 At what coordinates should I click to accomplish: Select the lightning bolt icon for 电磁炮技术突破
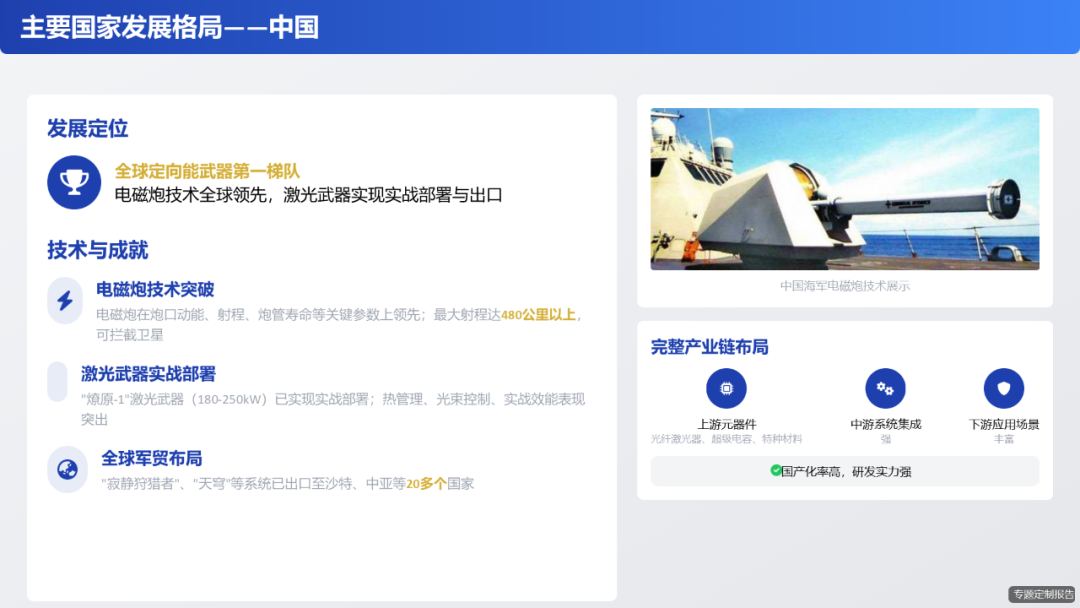(x=66, y=301)
